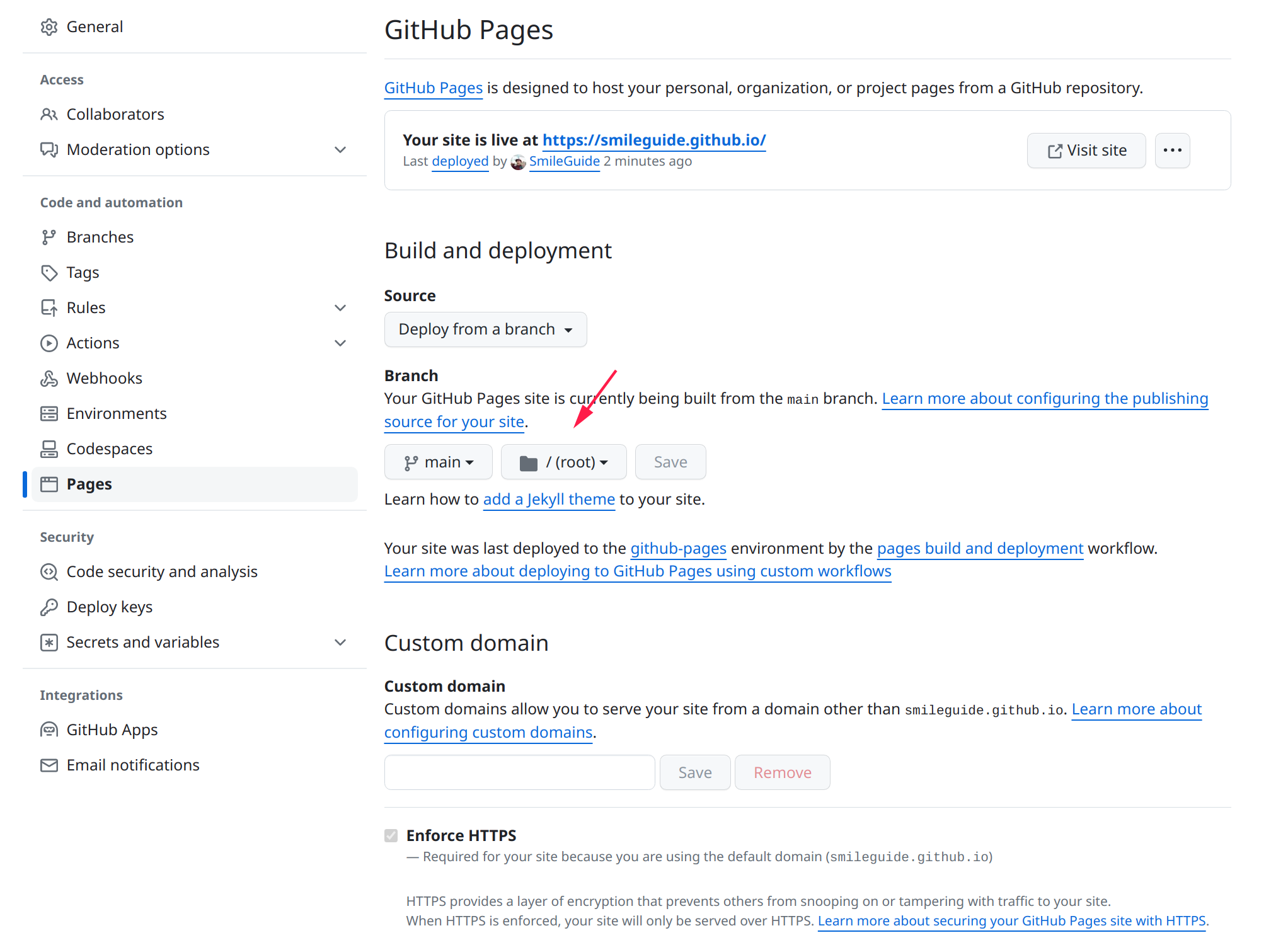This screenshot has width=1288, height=950.
Task: Click the Webhooks icon in sidebar
Action: 49,379
